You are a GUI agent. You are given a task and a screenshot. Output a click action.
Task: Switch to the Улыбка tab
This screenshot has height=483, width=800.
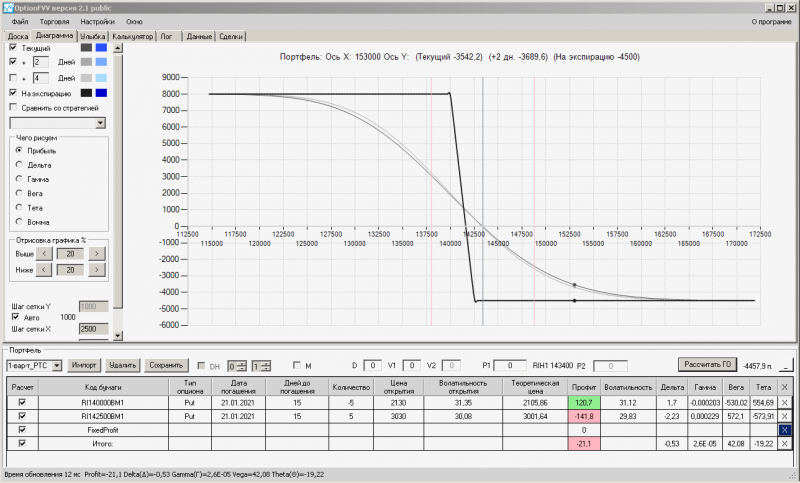tap(92, 36)
